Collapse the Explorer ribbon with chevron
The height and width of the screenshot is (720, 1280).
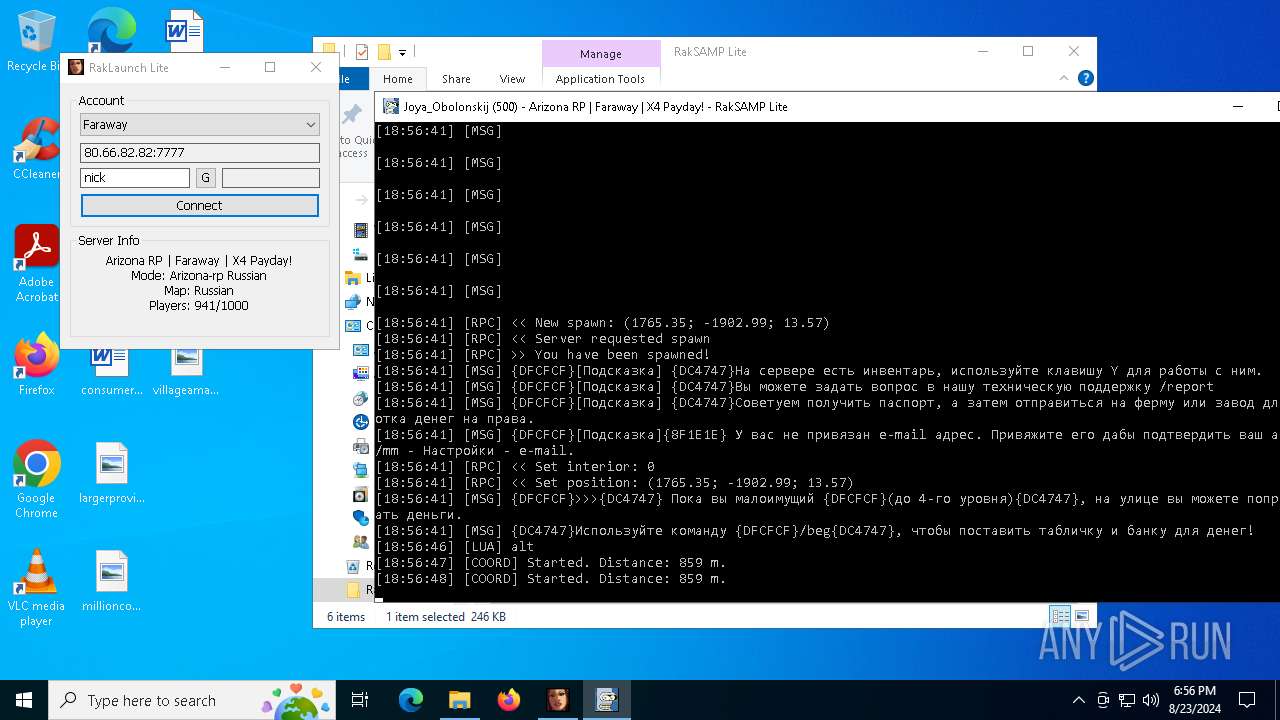[x=1066, y=78]
